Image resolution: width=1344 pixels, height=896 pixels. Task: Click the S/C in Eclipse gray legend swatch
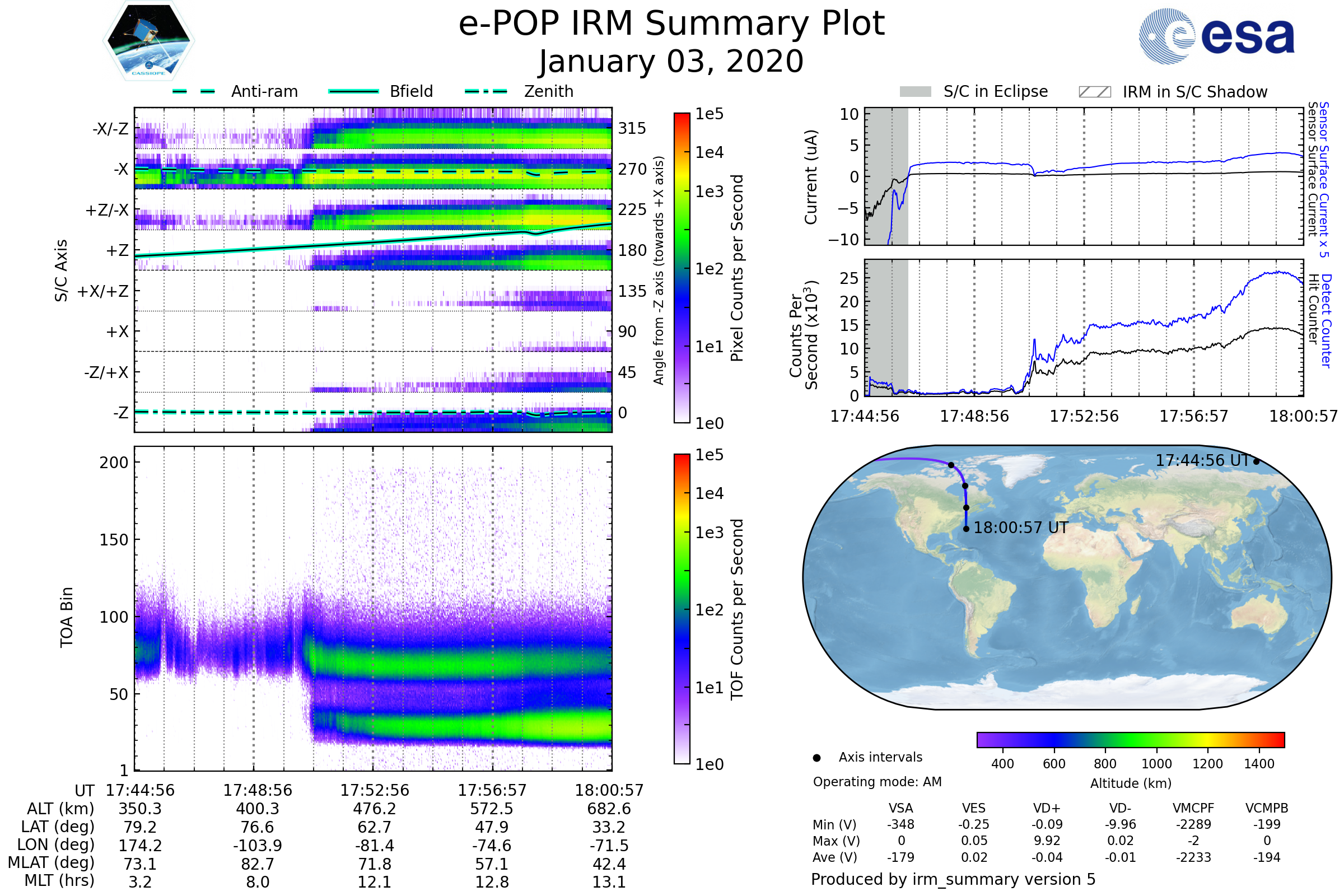coord(915,92)
